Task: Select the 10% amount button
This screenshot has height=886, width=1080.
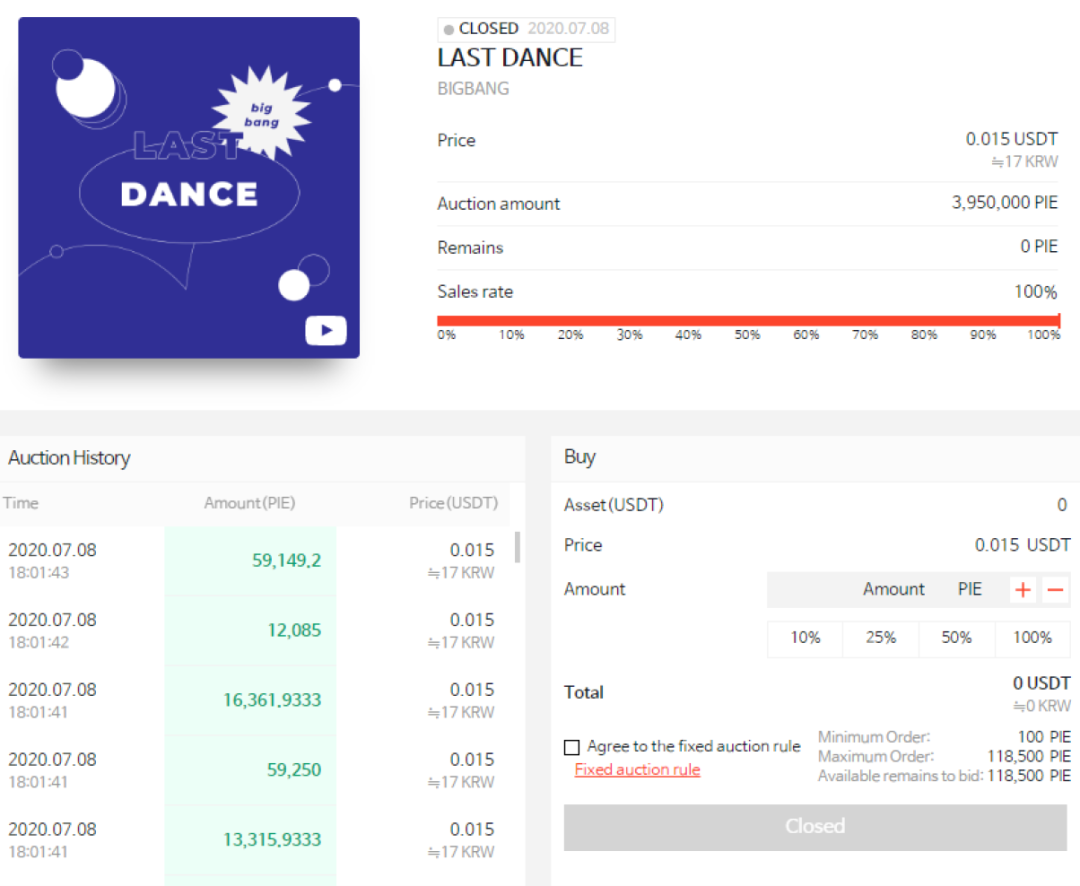Action: [x=805, y=638]
